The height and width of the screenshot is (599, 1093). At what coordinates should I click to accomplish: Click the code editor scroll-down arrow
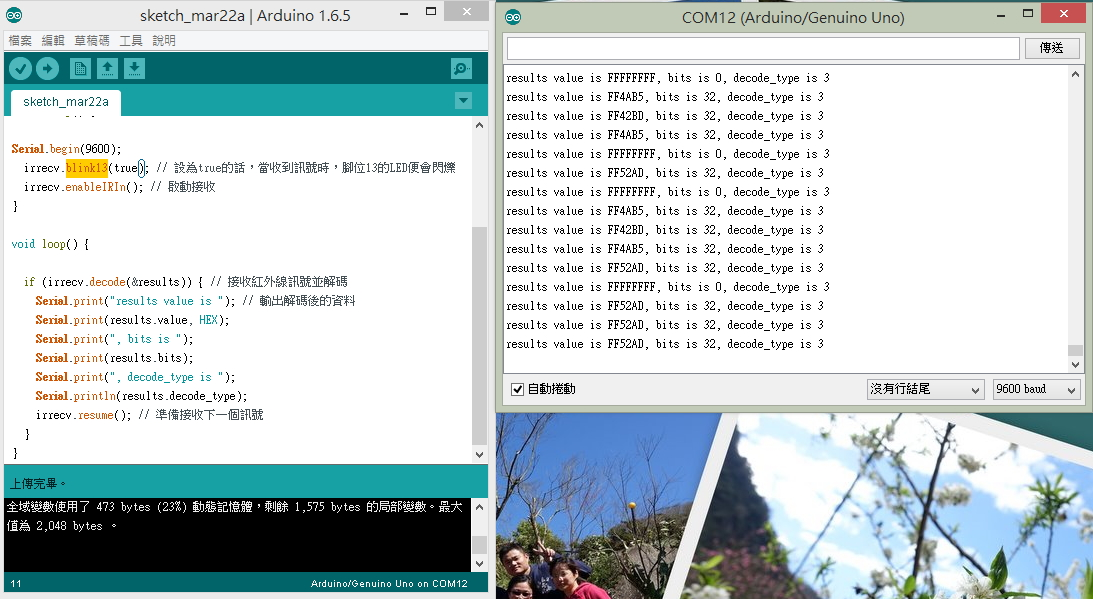point(479,455)
